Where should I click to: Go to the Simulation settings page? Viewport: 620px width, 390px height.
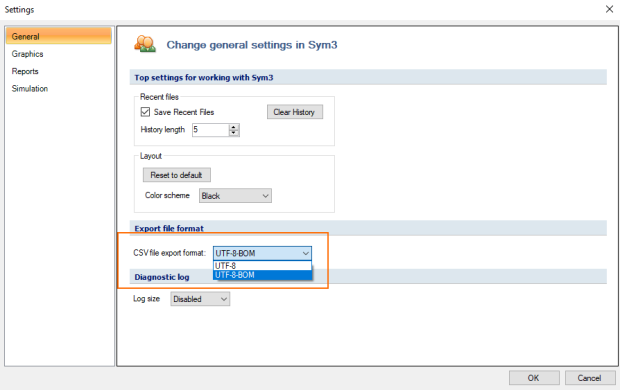[x=30, y=89]
